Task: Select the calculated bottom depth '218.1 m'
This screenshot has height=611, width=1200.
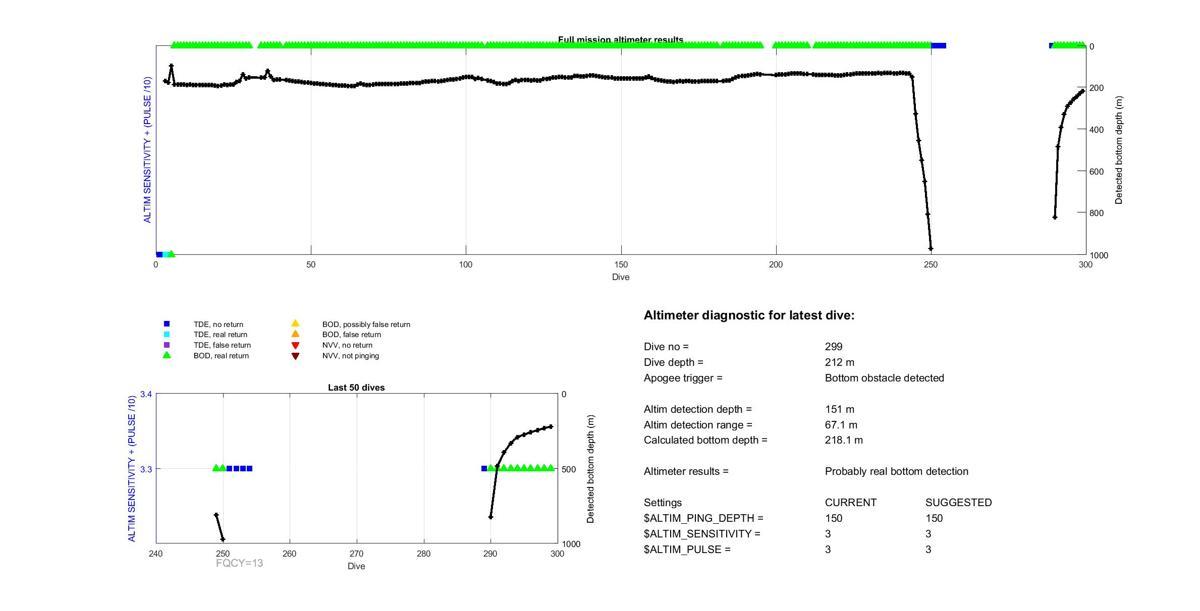Action: 846,440
